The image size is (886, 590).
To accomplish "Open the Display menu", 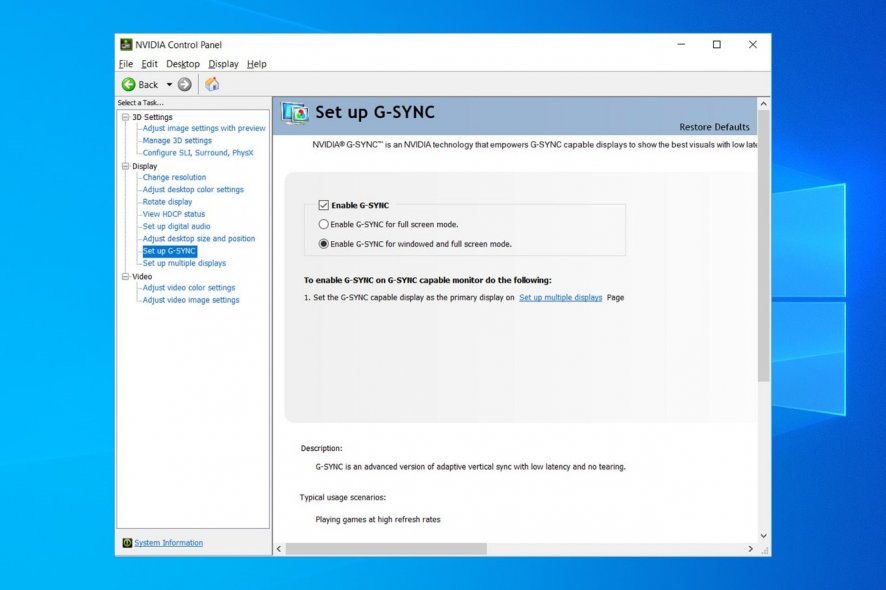I will pos(223,64).
